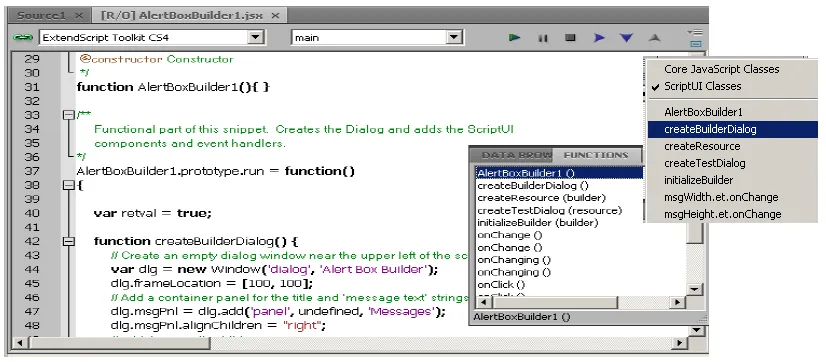This screenshot has height=362, width=826.
Task: Click 'function AlertBoxBuilder1(){ }' code line
Action: pos(174,87)
